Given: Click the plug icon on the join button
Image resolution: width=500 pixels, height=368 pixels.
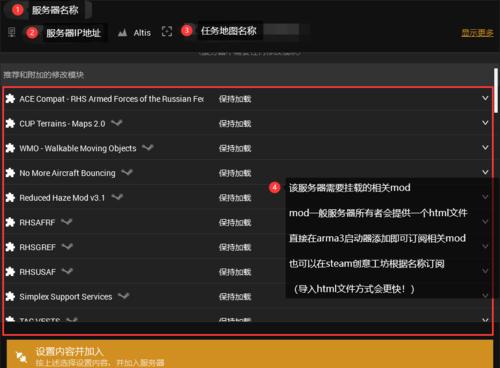Looking at the screenshot, I should click(x=22, y=357).
